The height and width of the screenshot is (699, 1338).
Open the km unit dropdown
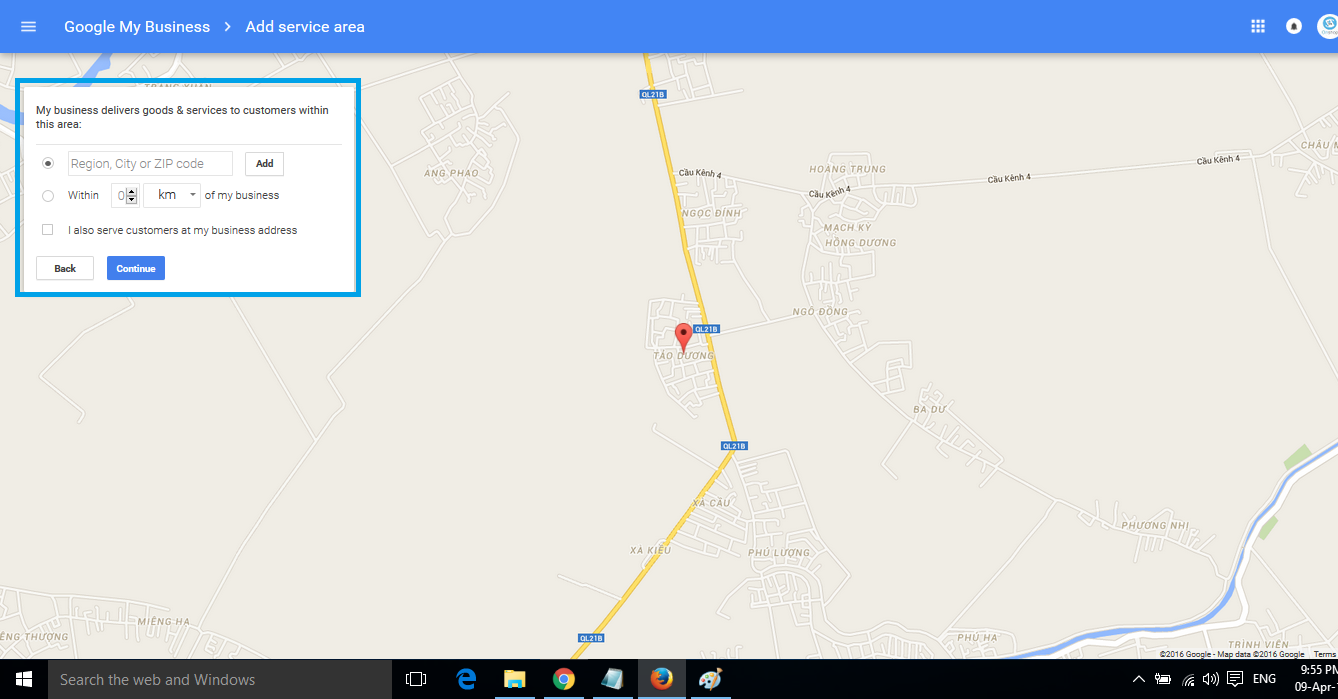tap(172, 195)
